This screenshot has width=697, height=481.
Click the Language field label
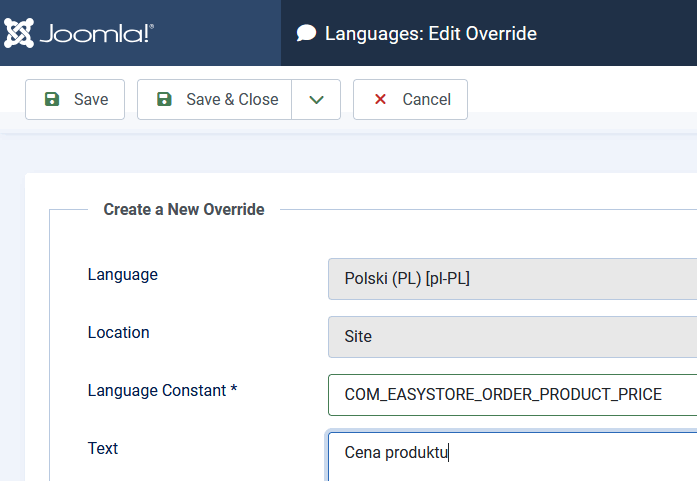[122, 275]
